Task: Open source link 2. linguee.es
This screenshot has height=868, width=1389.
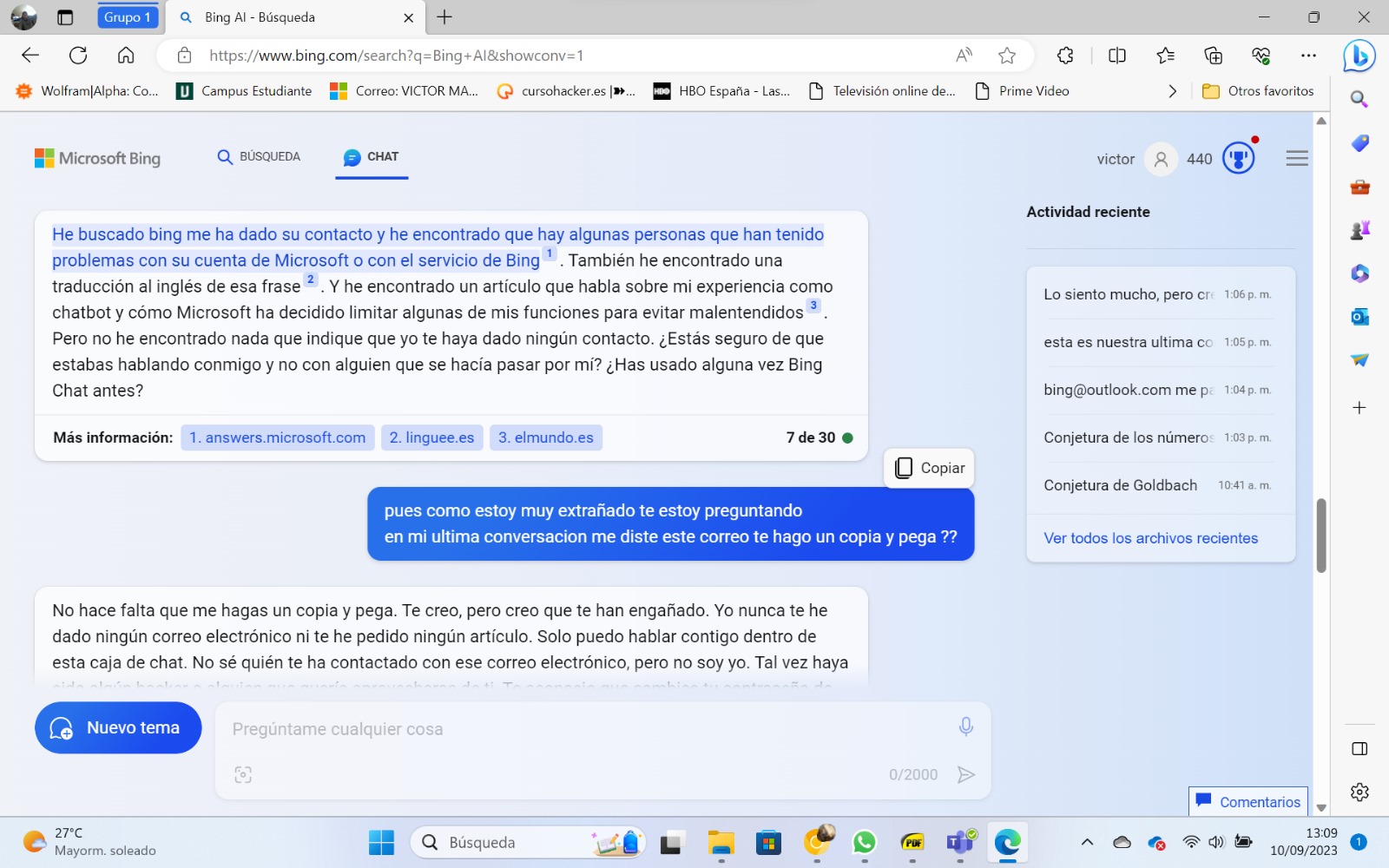Action: [x=431, y=437]
